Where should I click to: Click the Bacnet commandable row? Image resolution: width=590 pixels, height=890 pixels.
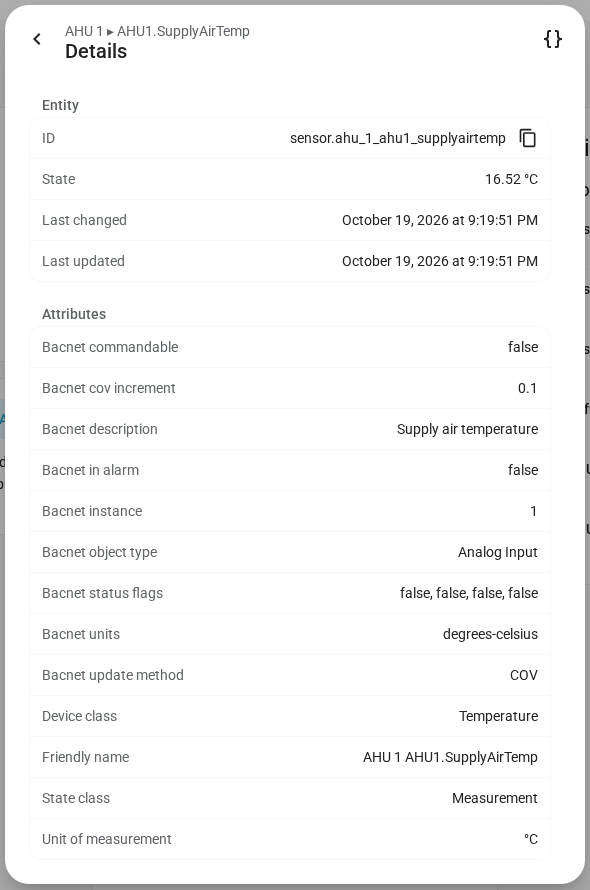tap(290, 347)
